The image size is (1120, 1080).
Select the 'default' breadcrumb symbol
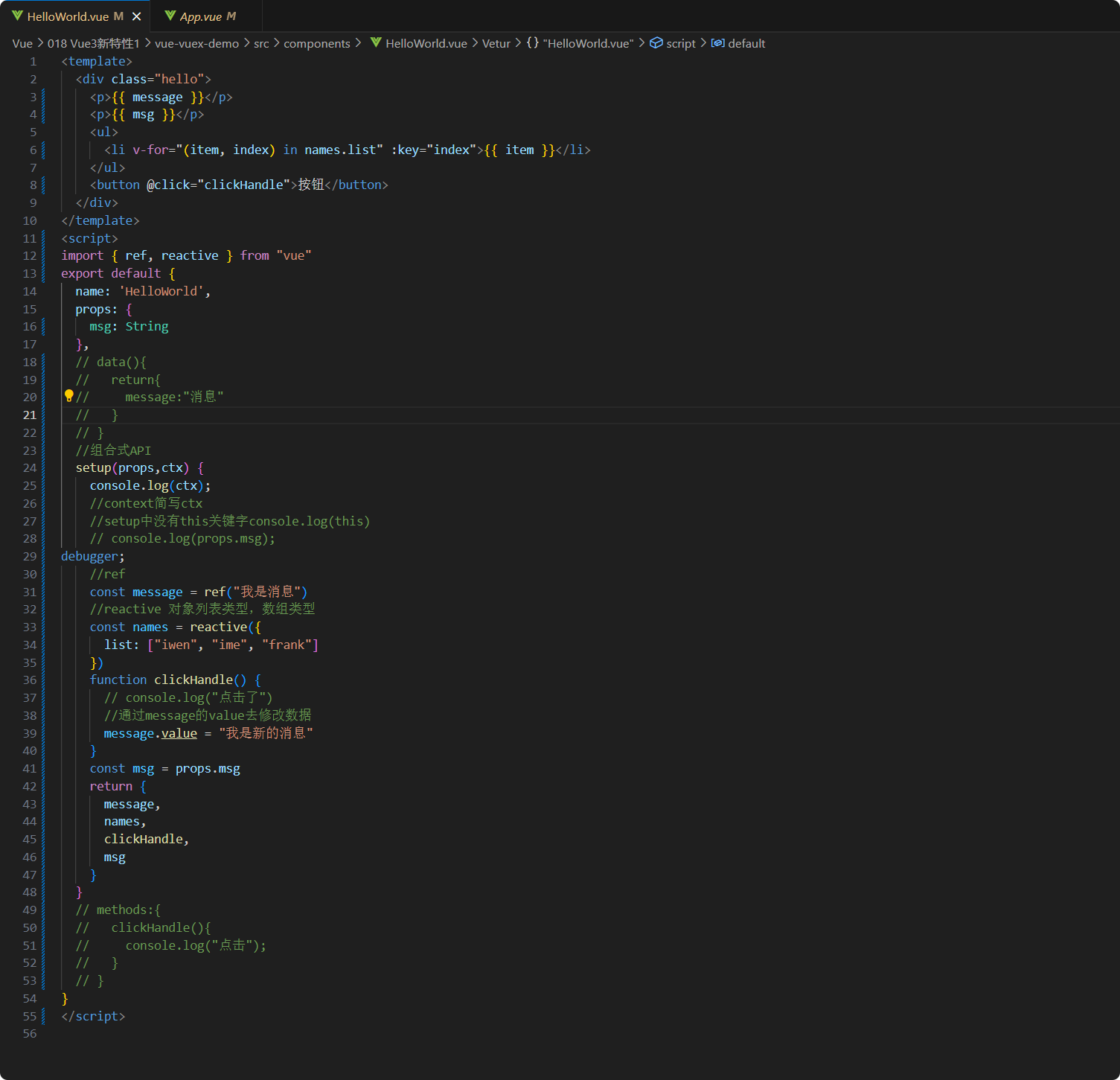click(746, 44)
